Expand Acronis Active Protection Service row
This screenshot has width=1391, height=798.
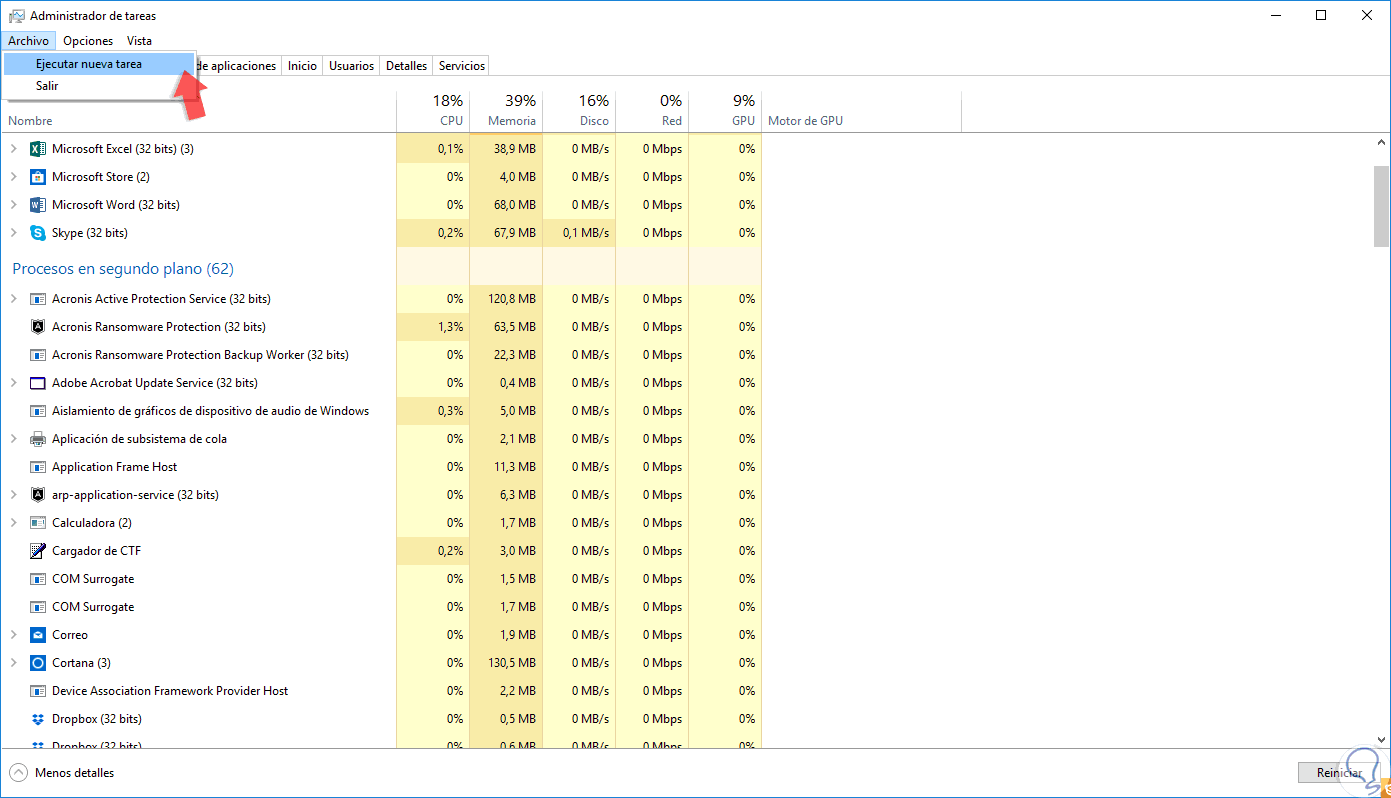[14, 299]
